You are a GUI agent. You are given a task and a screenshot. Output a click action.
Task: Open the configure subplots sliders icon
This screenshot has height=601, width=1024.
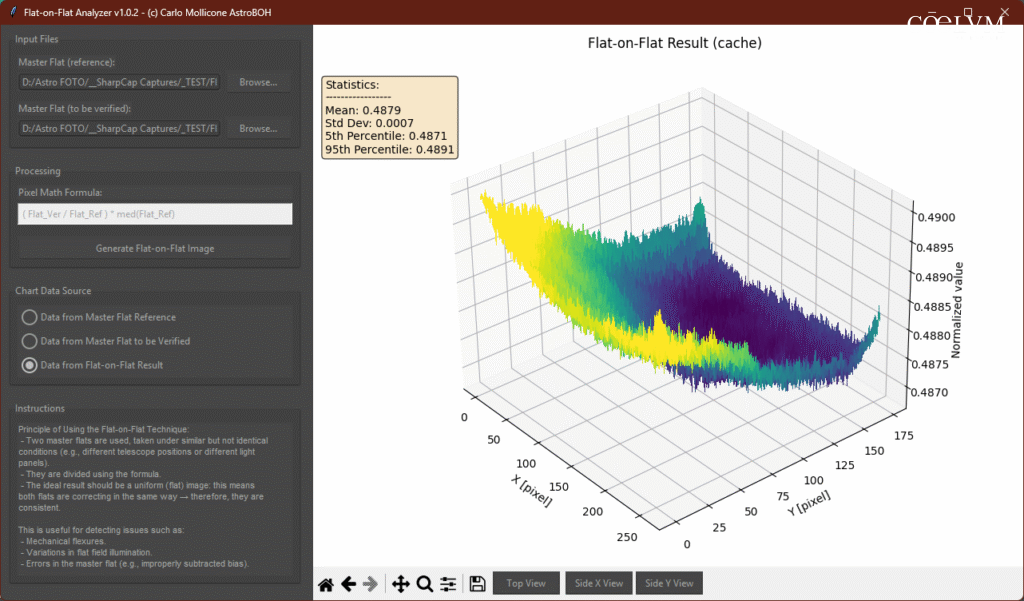448,584
